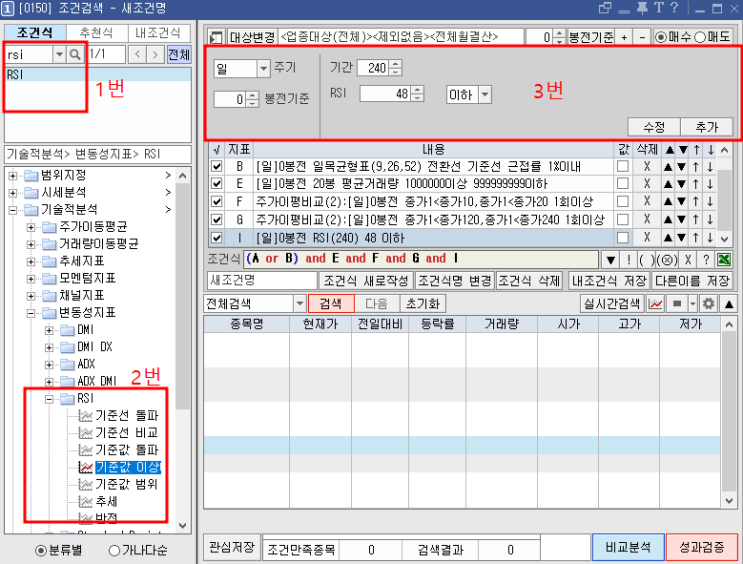This screenshot has width=743, height=564.
Task: Open the rsi search combo dropdown
Action: click(59, 55)
